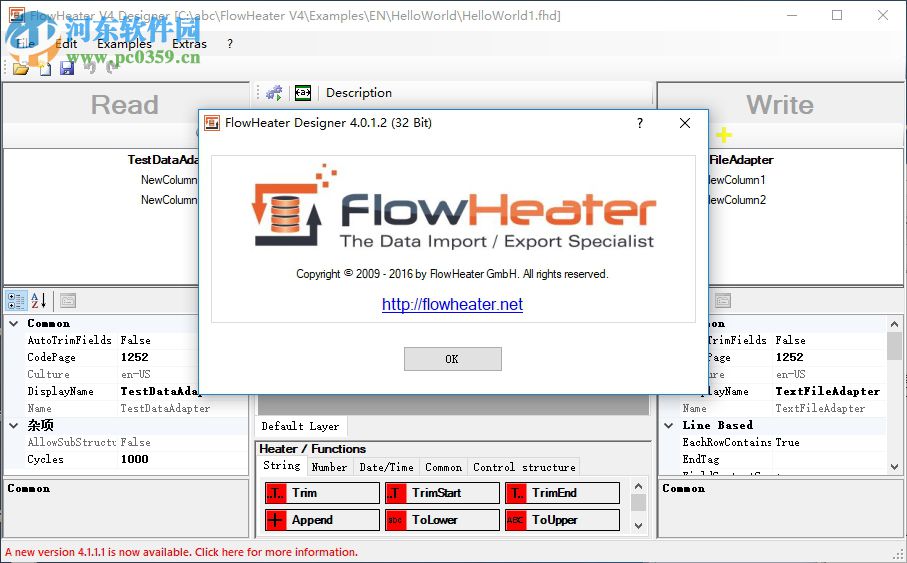907x563 pixels.
Task: Click scroll down arrow in Heater functions list
Action: point(638,526)
